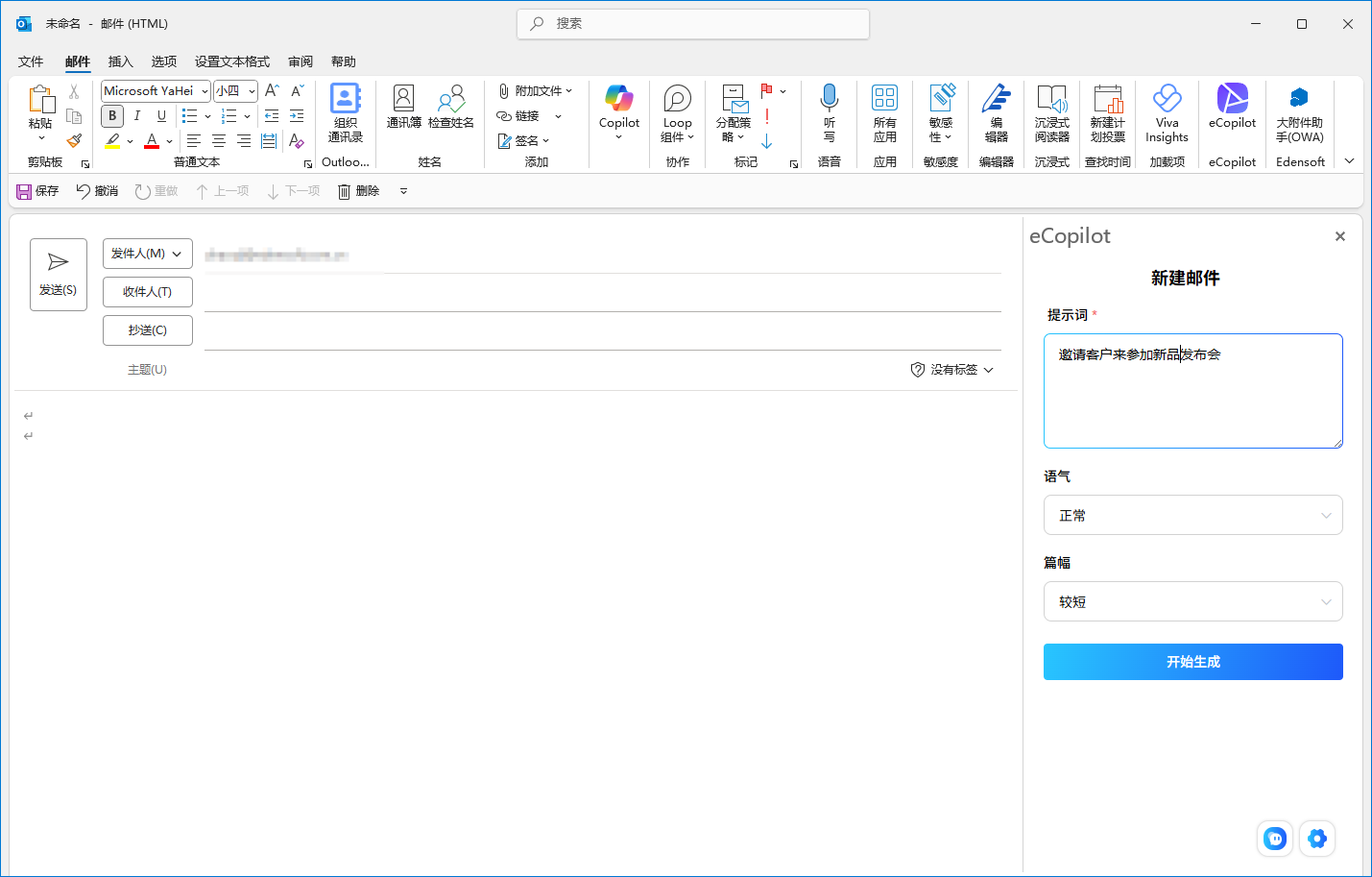Start dictation with the 听写 microphone icon
The width and height of the screenshot is (1372, 877).
pos(829,113)
